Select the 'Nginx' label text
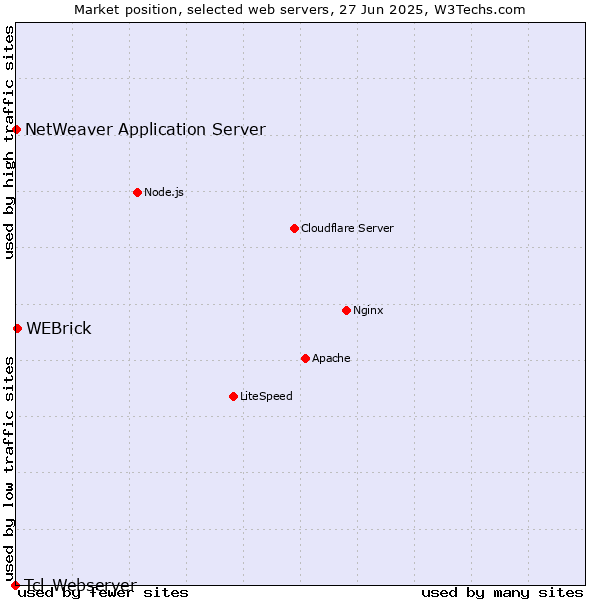The height and width of the screenshot is (600, 600). point(368,310)
